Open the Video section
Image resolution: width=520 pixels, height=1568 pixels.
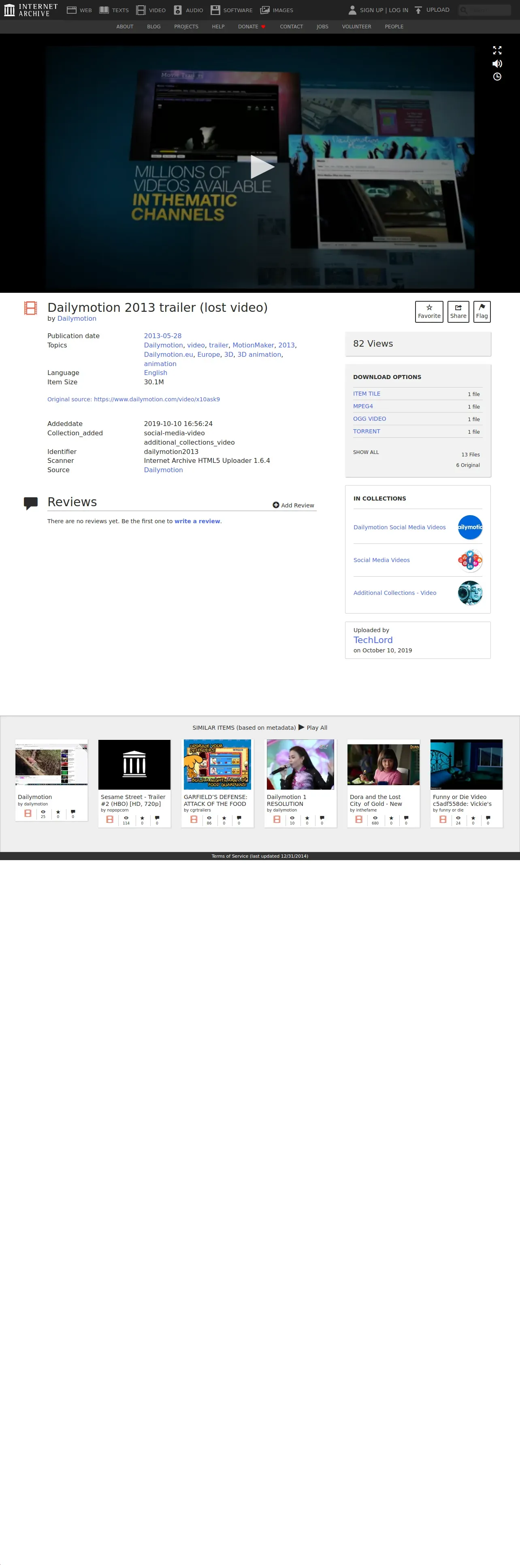[150, 10]
